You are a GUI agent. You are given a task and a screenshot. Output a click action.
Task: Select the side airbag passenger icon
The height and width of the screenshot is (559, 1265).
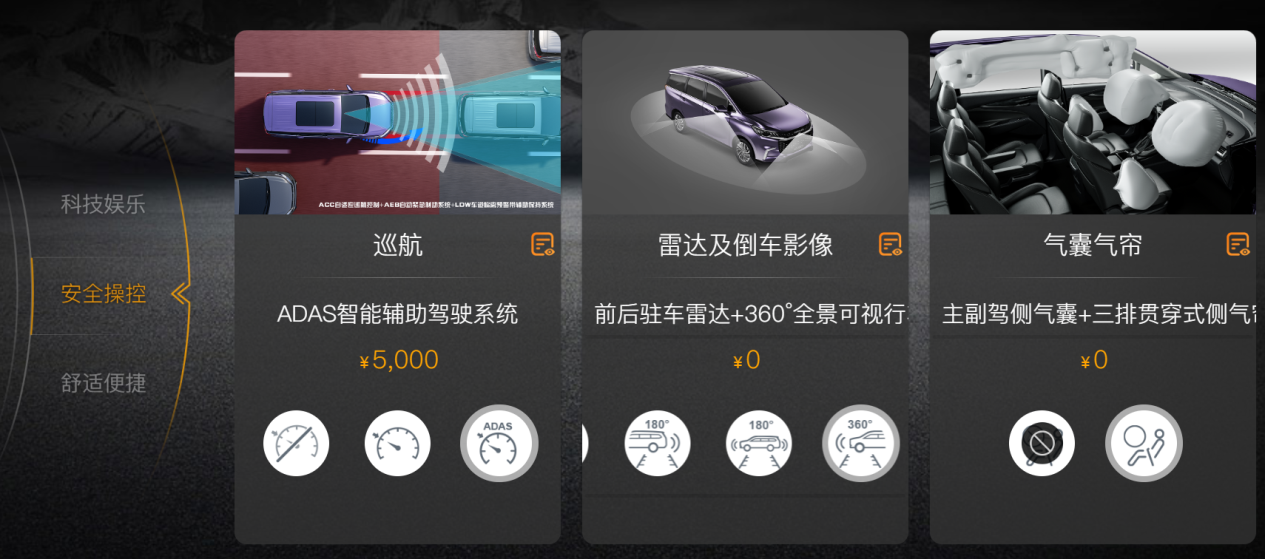pos(1144,443)
